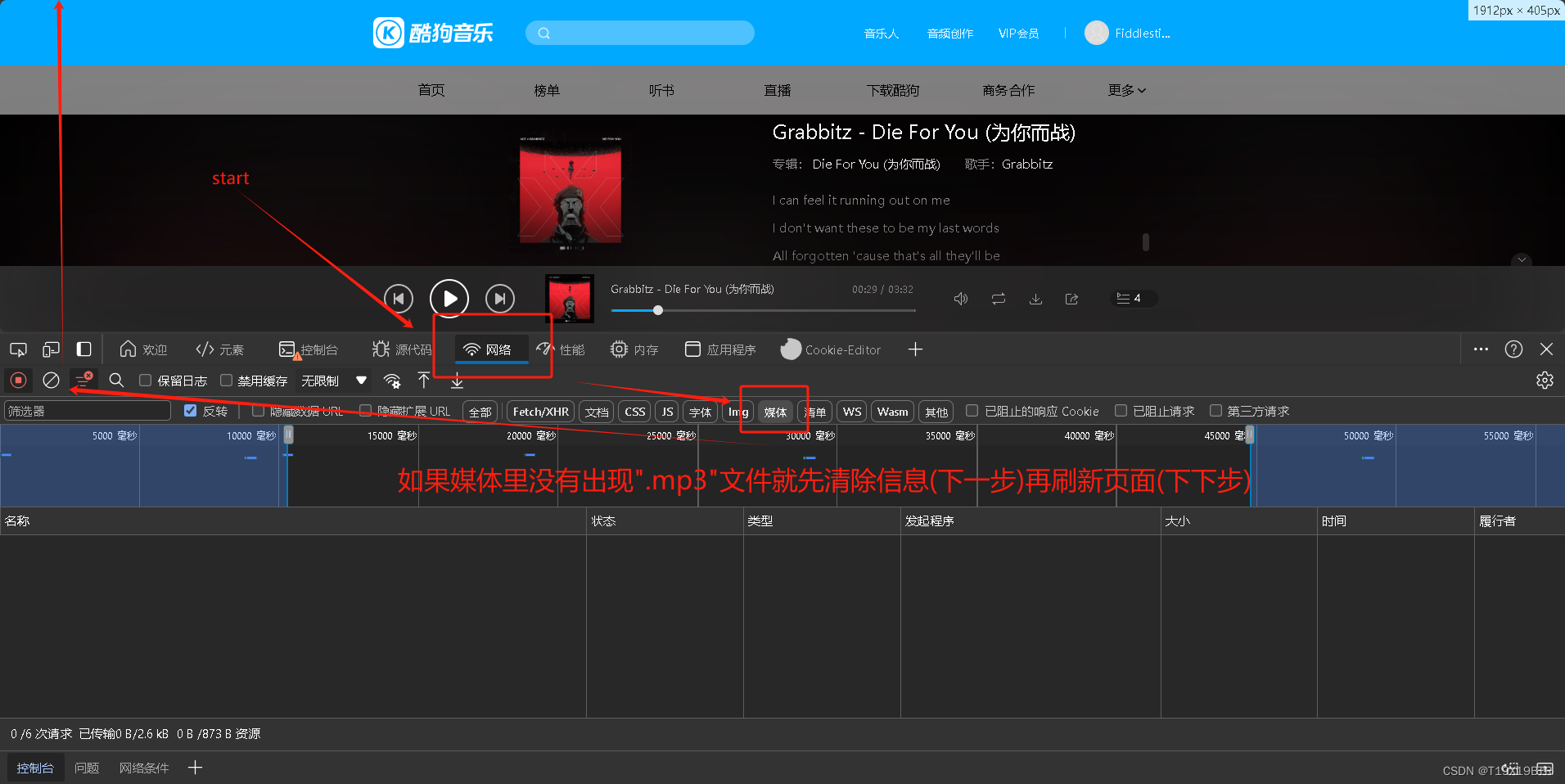Viewport: 1565px width, 784px height.
Task: Check the 第三方请求 checkbox
Action: (1215, 411)
